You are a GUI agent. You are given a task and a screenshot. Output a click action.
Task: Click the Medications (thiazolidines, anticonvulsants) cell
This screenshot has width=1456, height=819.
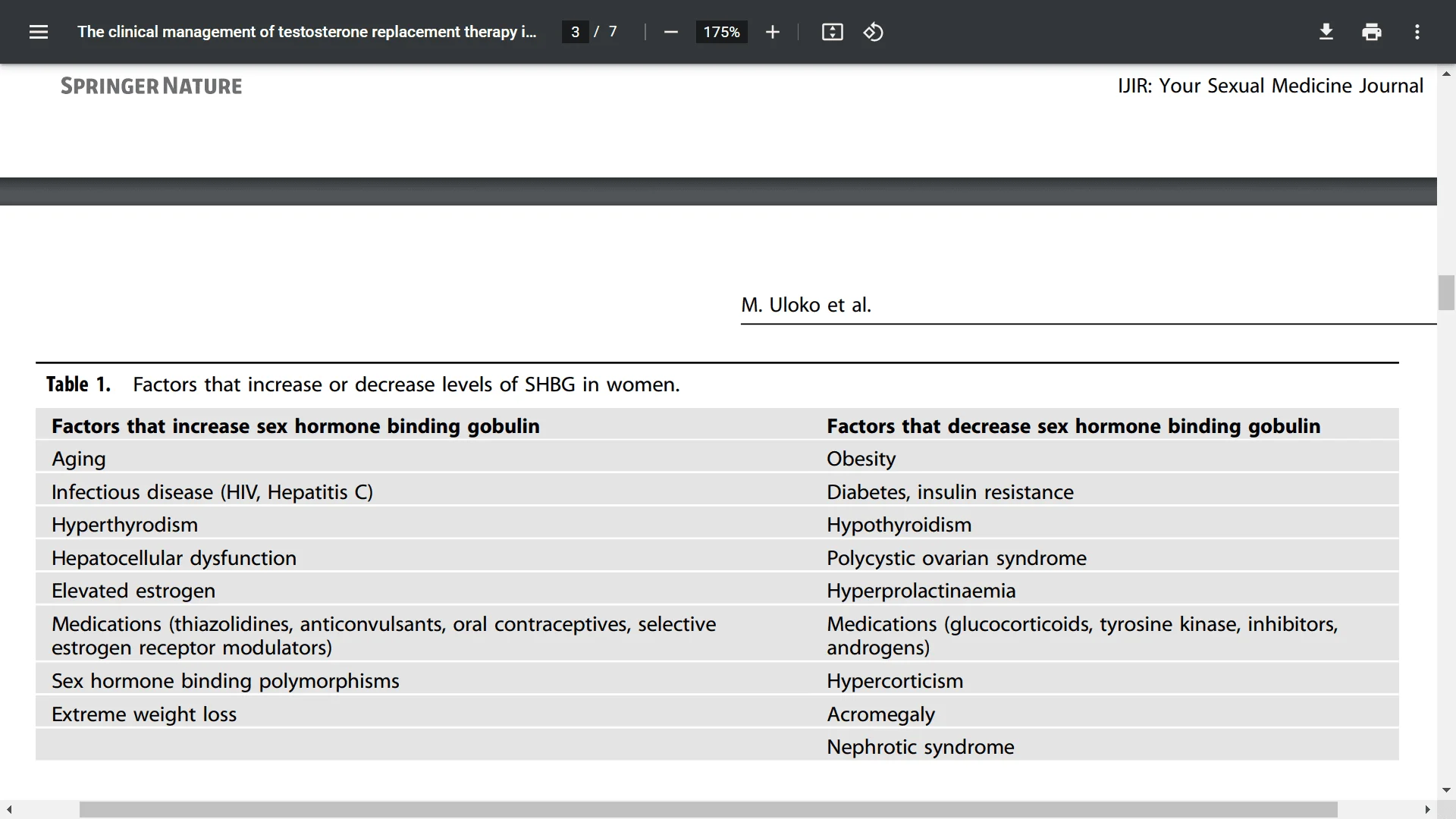pyautogui.click(x=384, y=635)
